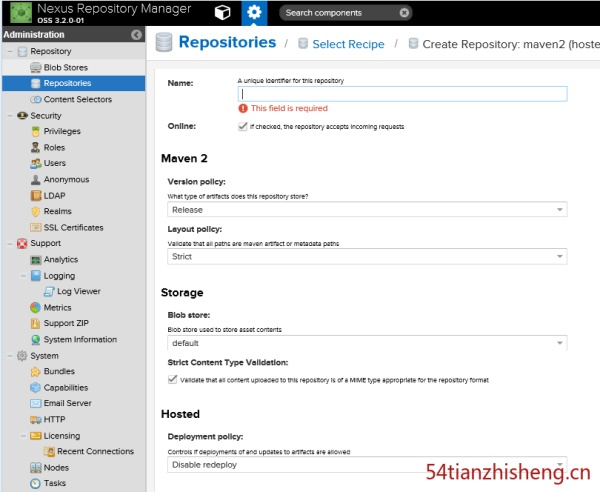Viewport: 600px width, 492px height.
Task: Open System Information
Action: click(x=73, y=340)
